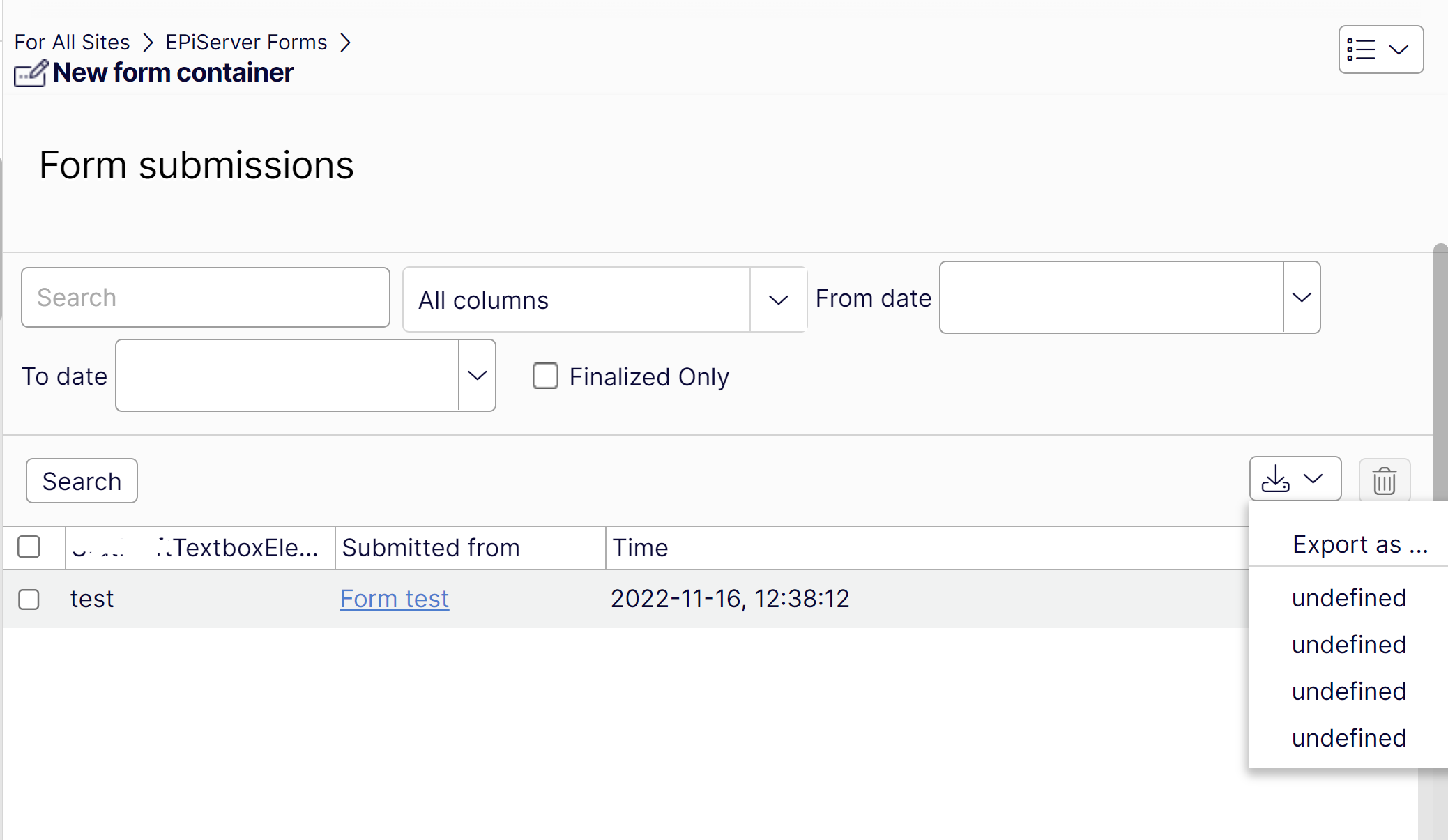This screenshot has width=1448, height=840.
Task: Expand the All columns dropdown
Action: pos(778,300)
